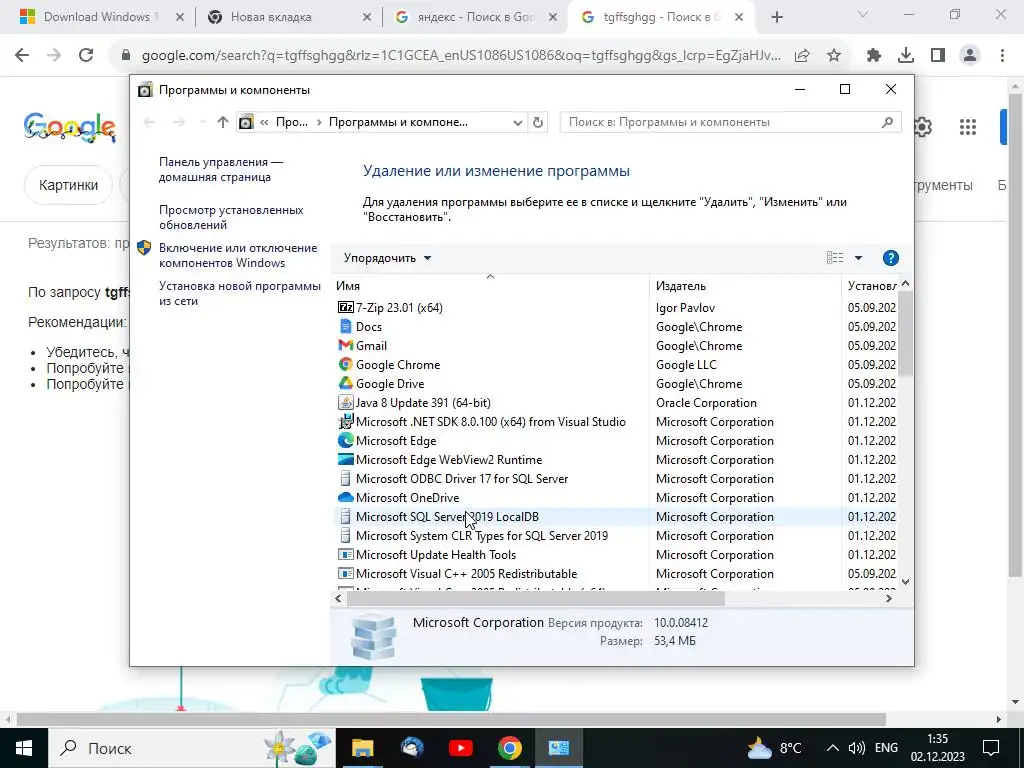Open Панель управления домашняя страница link
The height and width of the screenshot is (768, 1024).
coord(221,169)
